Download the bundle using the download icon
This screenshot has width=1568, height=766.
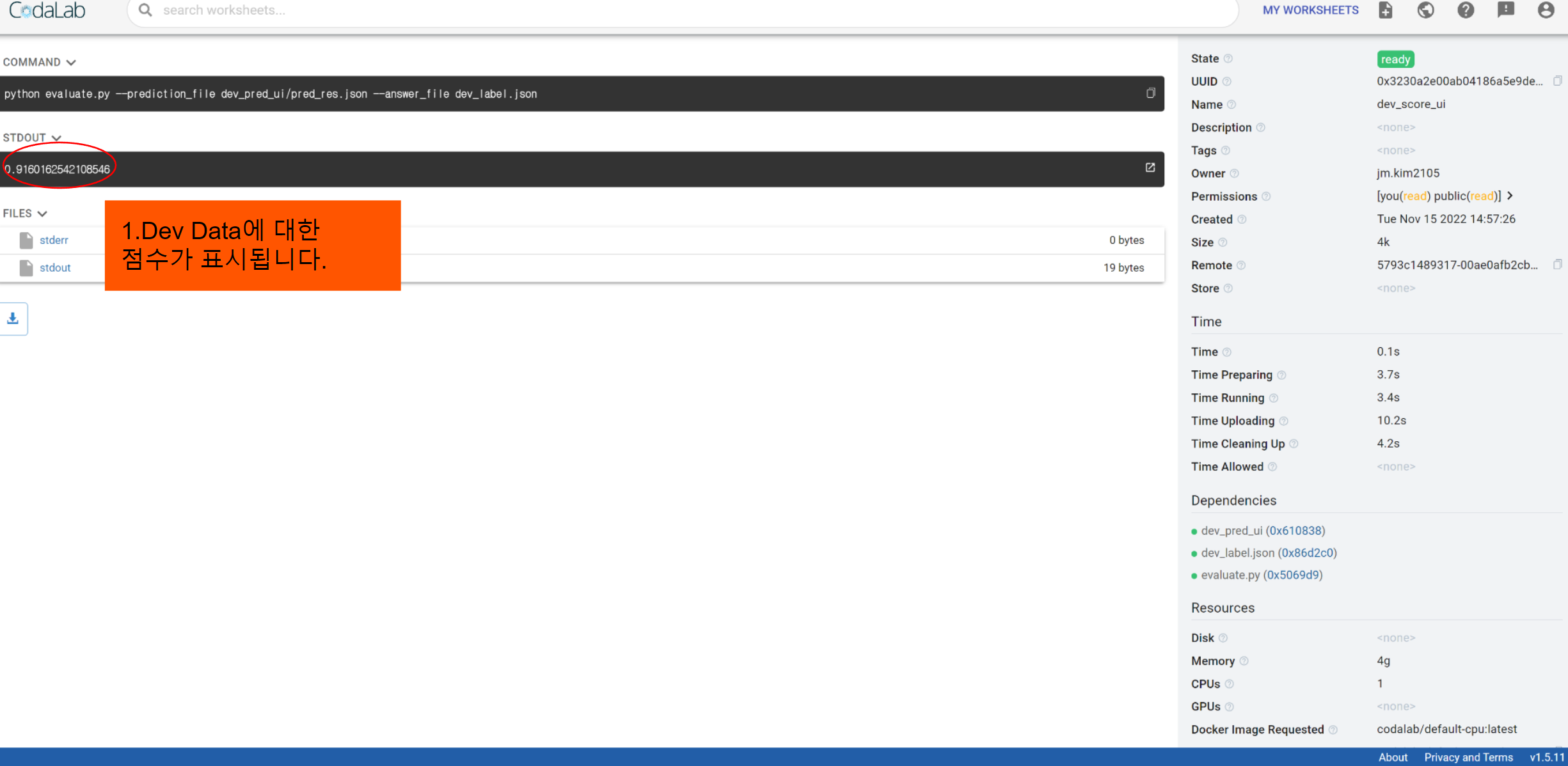pyautogui.click(x=13, y=318)
